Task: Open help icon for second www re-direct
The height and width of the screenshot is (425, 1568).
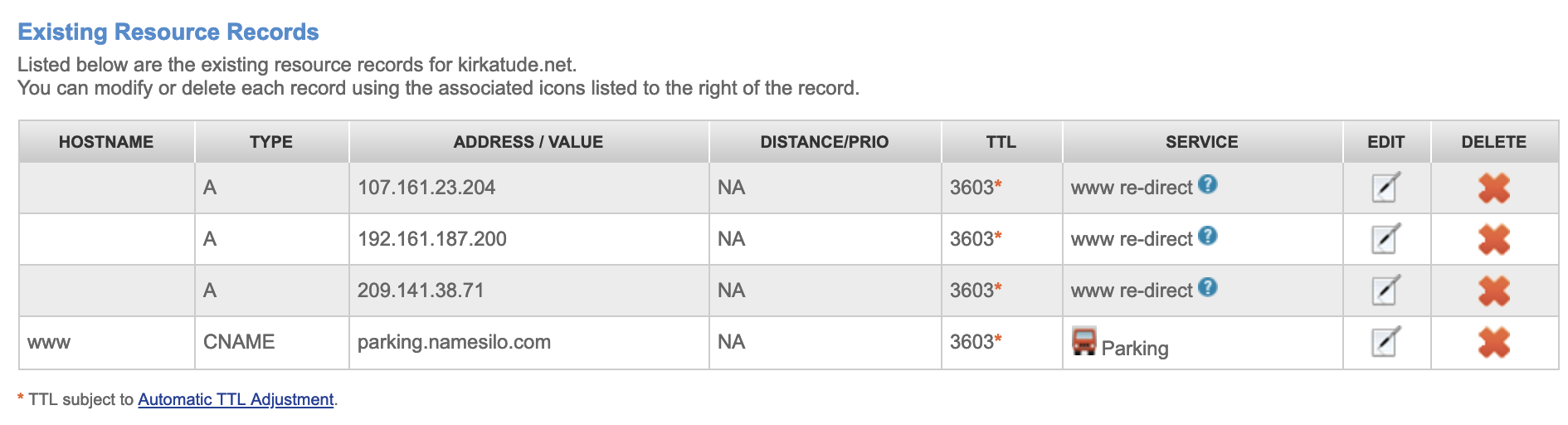Action: point(1208,237)
